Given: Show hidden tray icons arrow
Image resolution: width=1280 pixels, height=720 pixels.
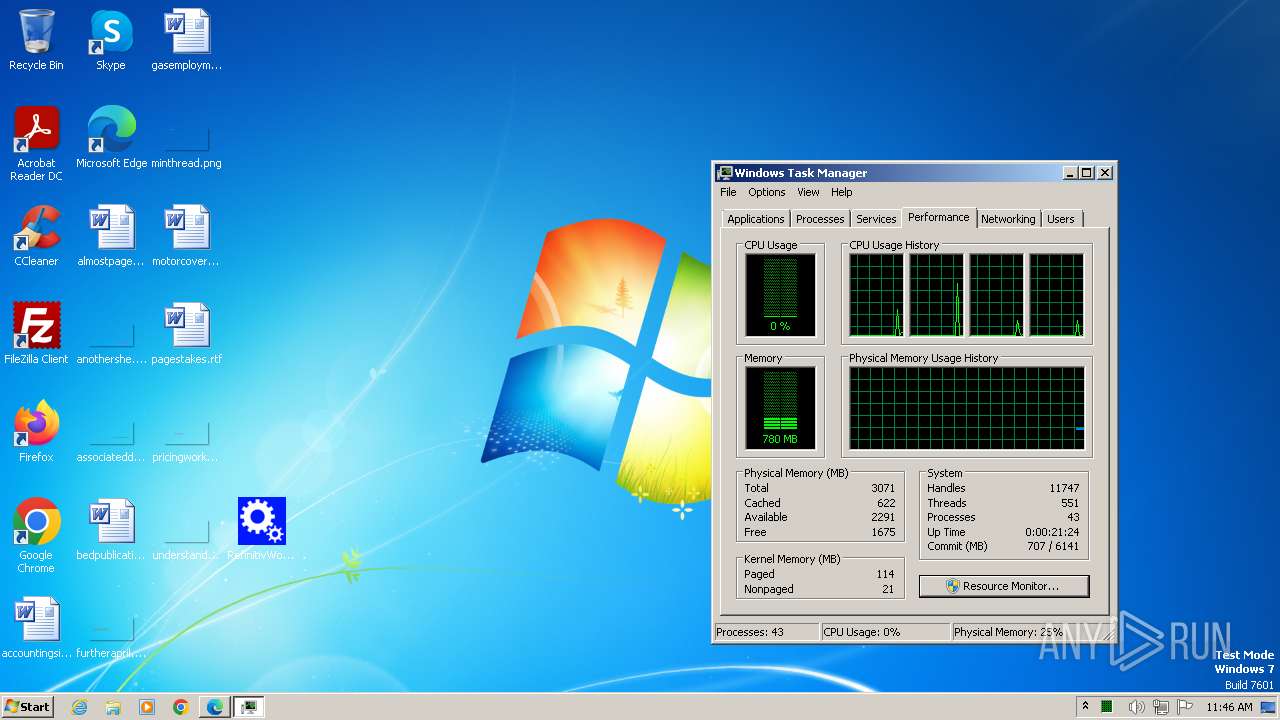Looking at the screenshot, I should pos(1085,707).
